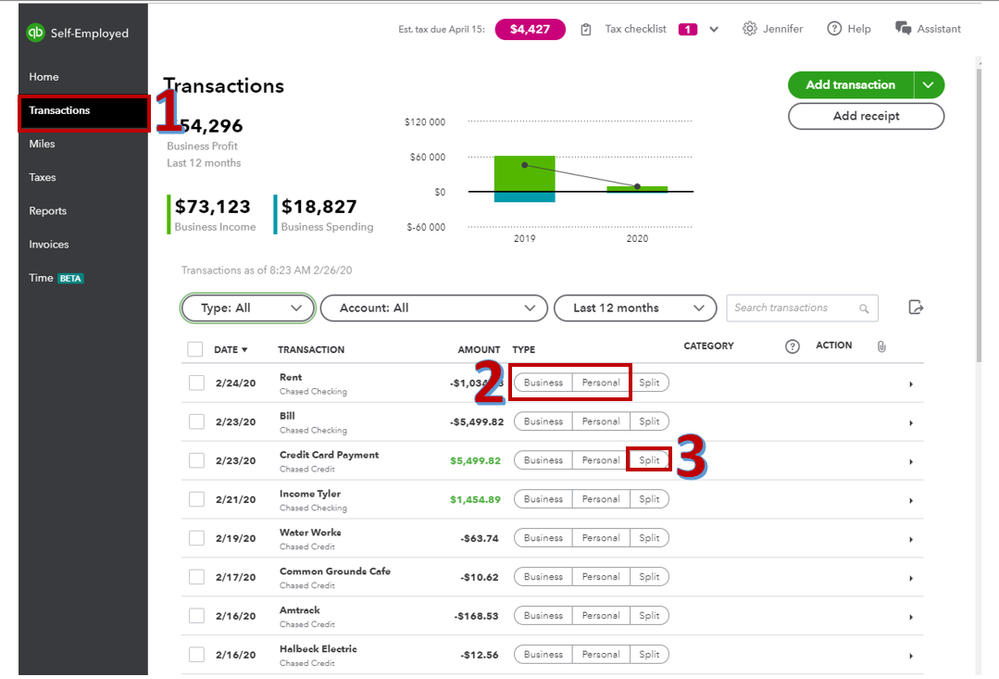
Task: Click the AMOUNT column header
Action: click(478, 350)
